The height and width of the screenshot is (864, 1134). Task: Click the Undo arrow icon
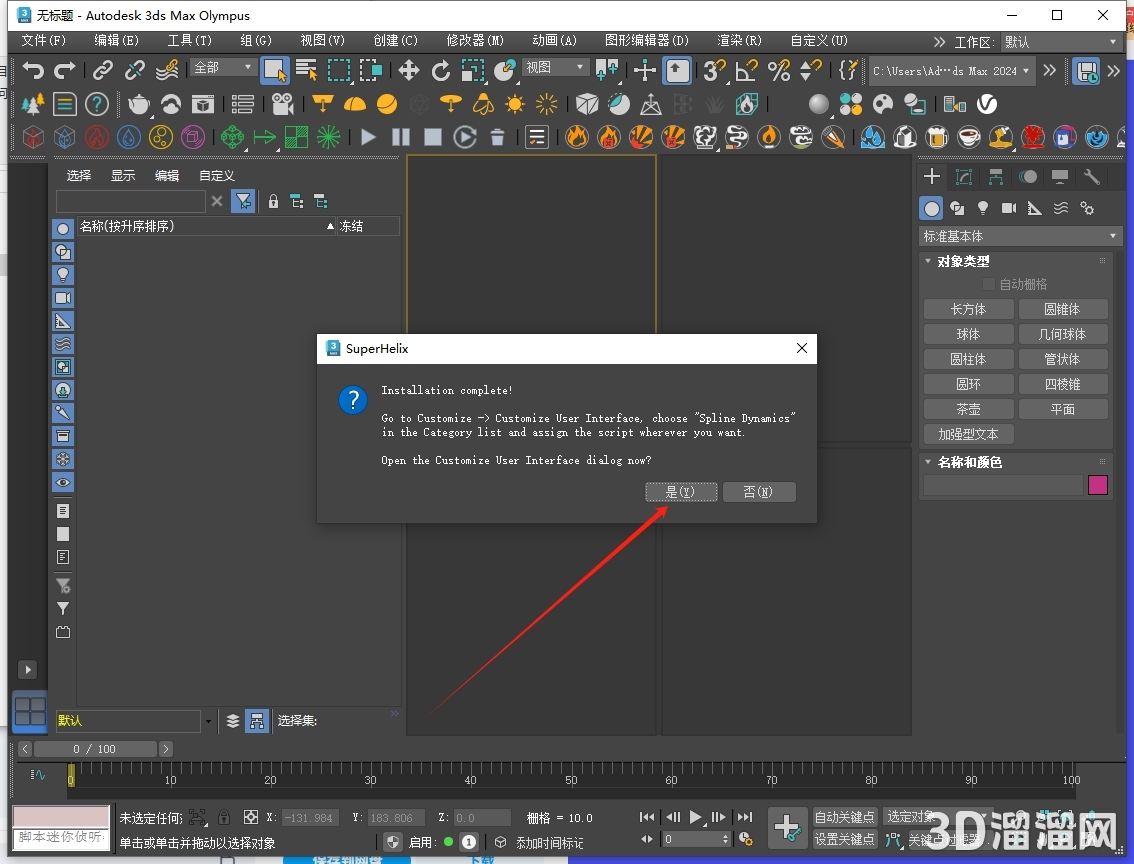tap(33, 70)
